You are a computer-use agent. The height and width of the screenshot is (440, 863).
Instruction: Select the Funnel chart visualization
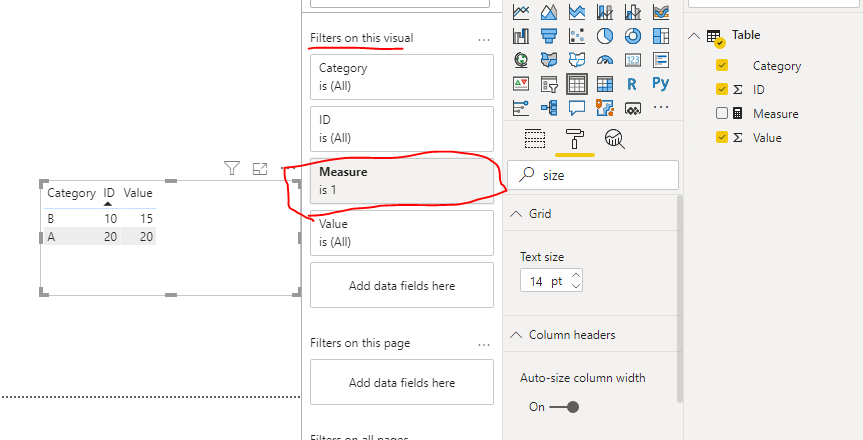click(x=549, y=36)
